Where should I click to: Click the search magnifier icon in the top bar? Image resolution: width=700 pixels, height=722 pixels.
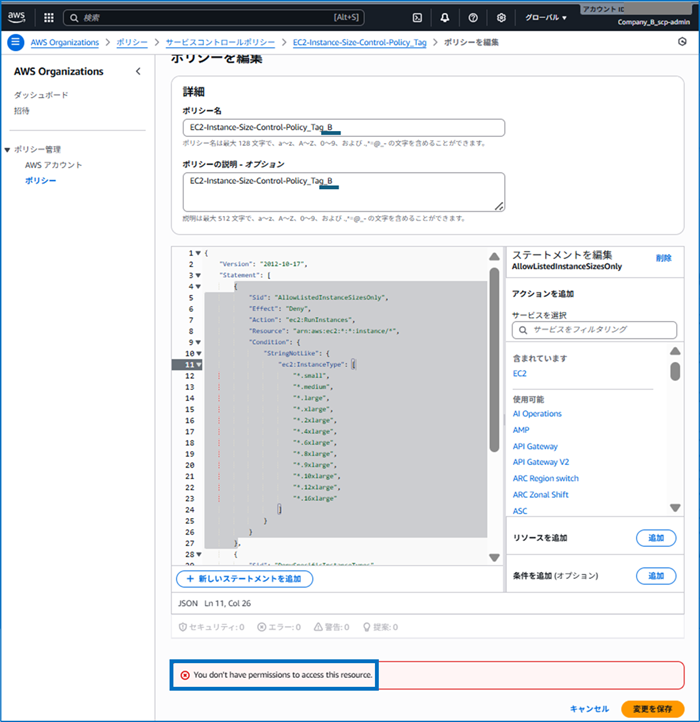tap(74, 18)
